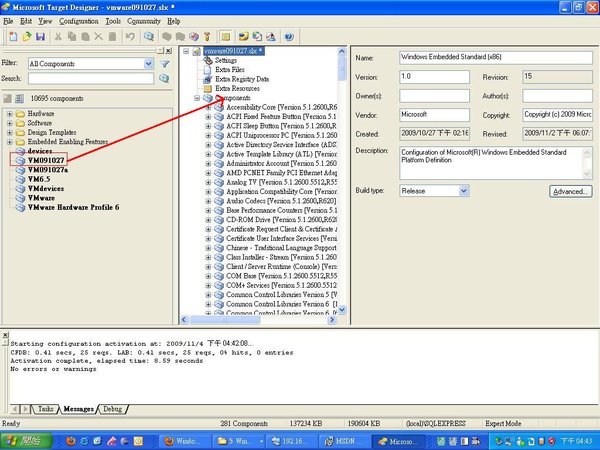The width and height of the screenshot is (600, 450).
Task: Click the Advanced... button
Action: tap(571, 191)
